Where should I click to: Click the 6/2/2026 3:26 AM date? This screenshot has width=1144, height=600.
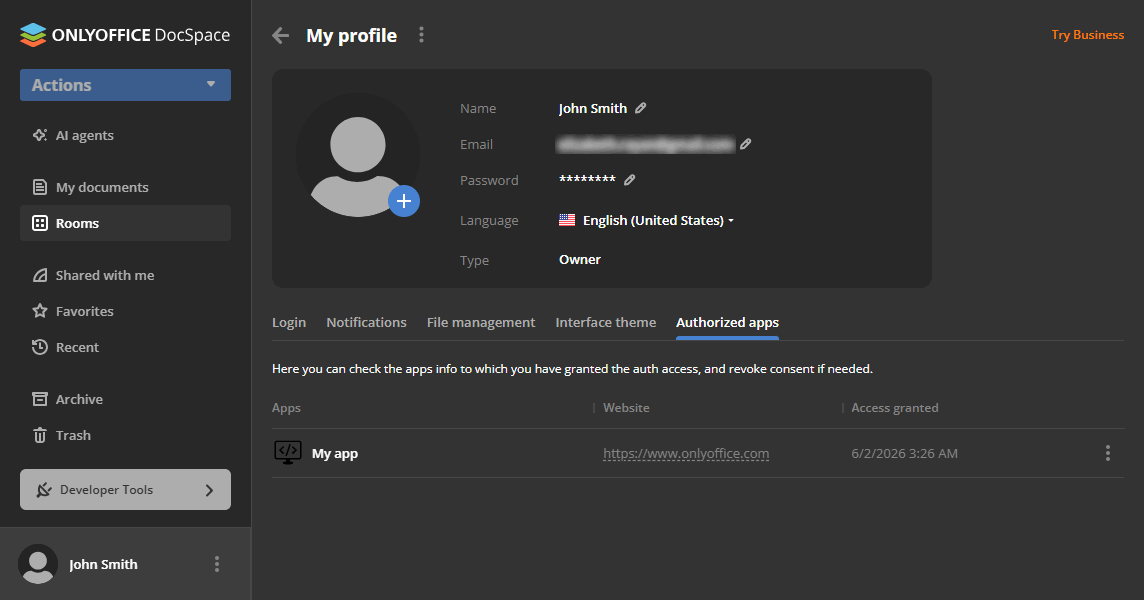(904, 453)
